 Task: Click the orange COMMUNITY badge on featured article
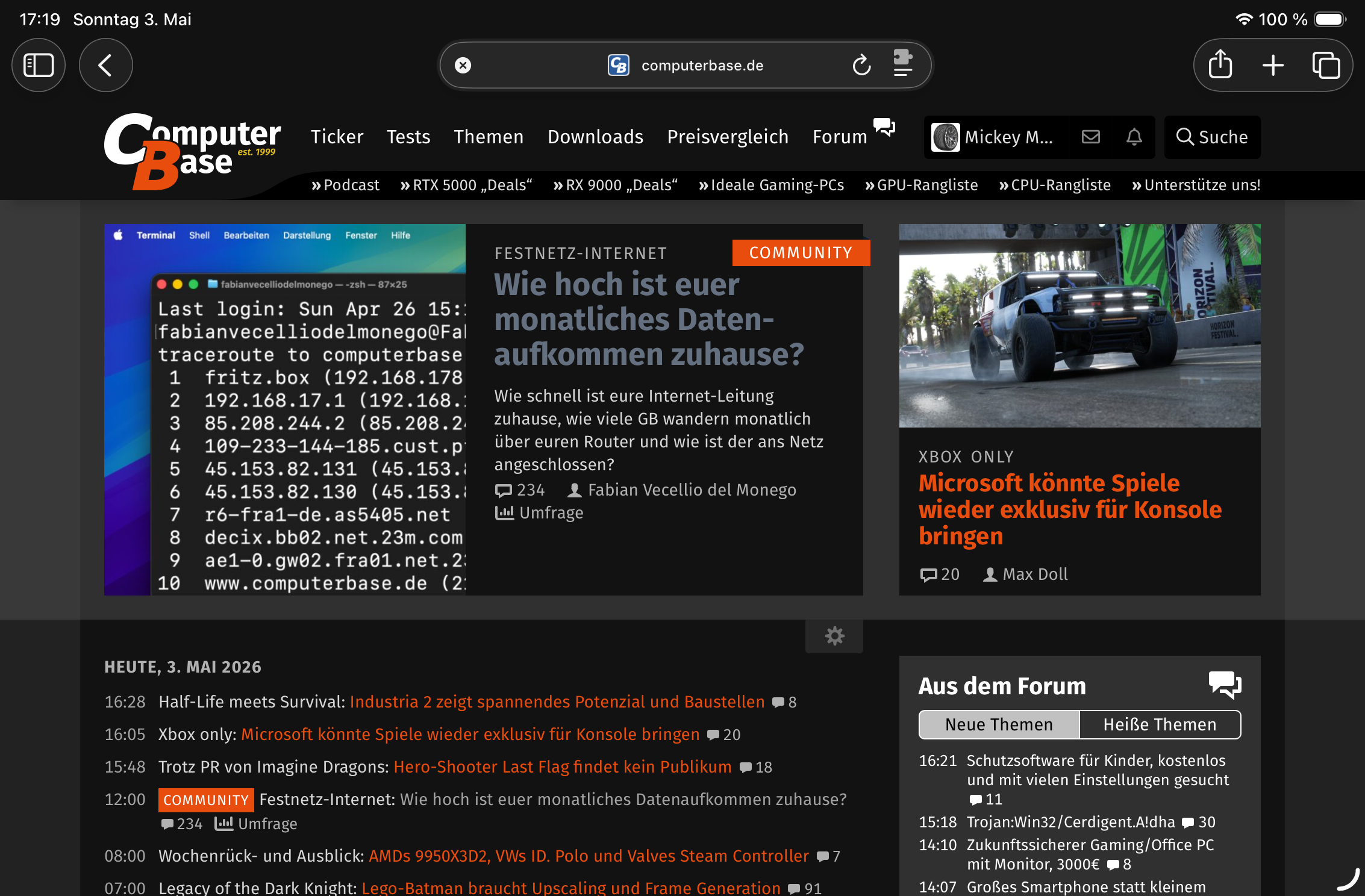pyautogui.click(x=801, y=253)
